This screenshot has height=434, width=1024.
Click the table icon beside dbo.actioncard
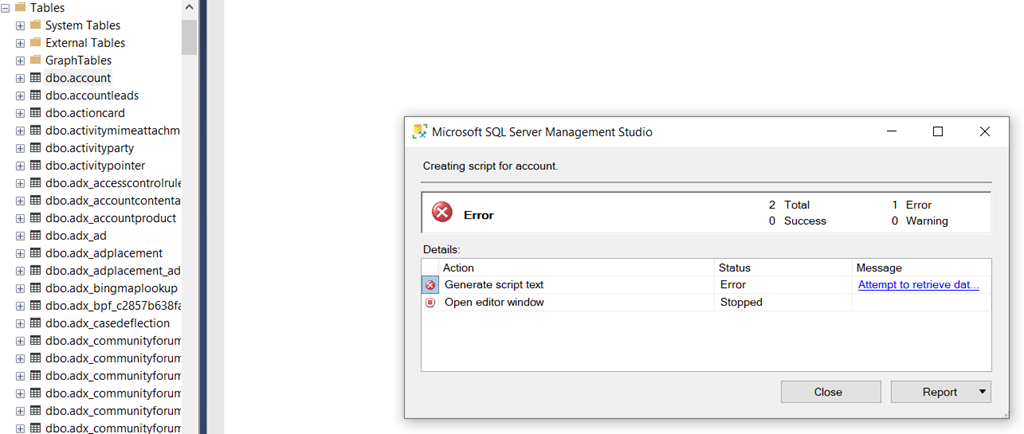coord(36,113)
